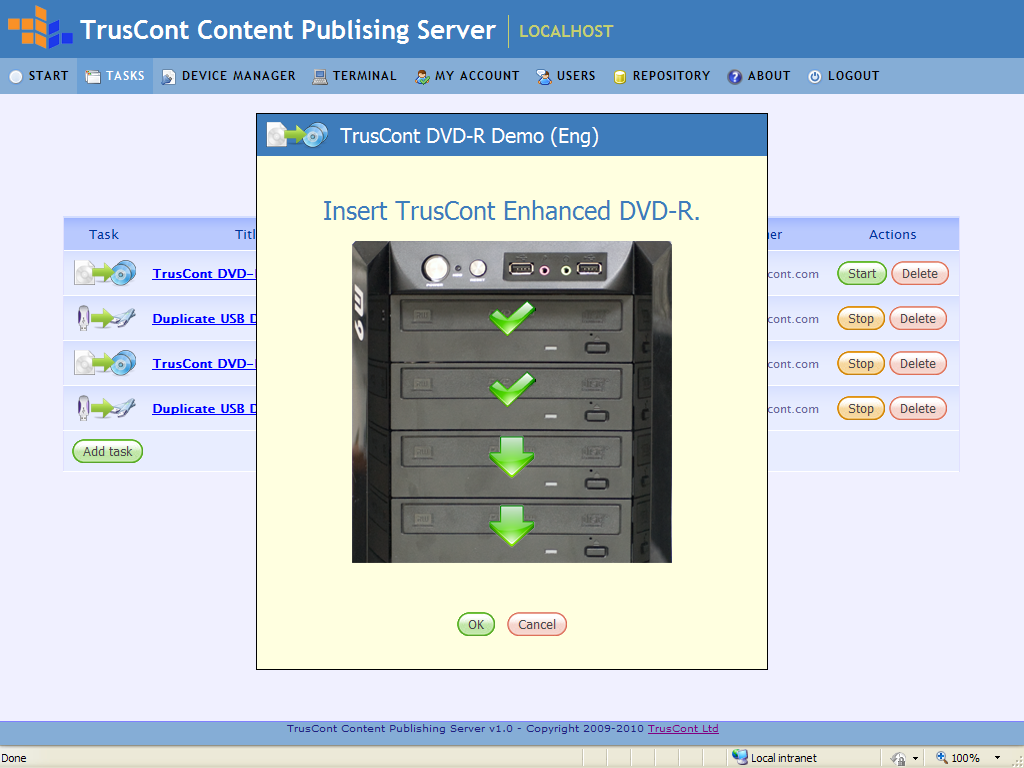Open the security lock dropdown arrow
The height and width of the screenshot is (768, 1024).
[915, 758]
